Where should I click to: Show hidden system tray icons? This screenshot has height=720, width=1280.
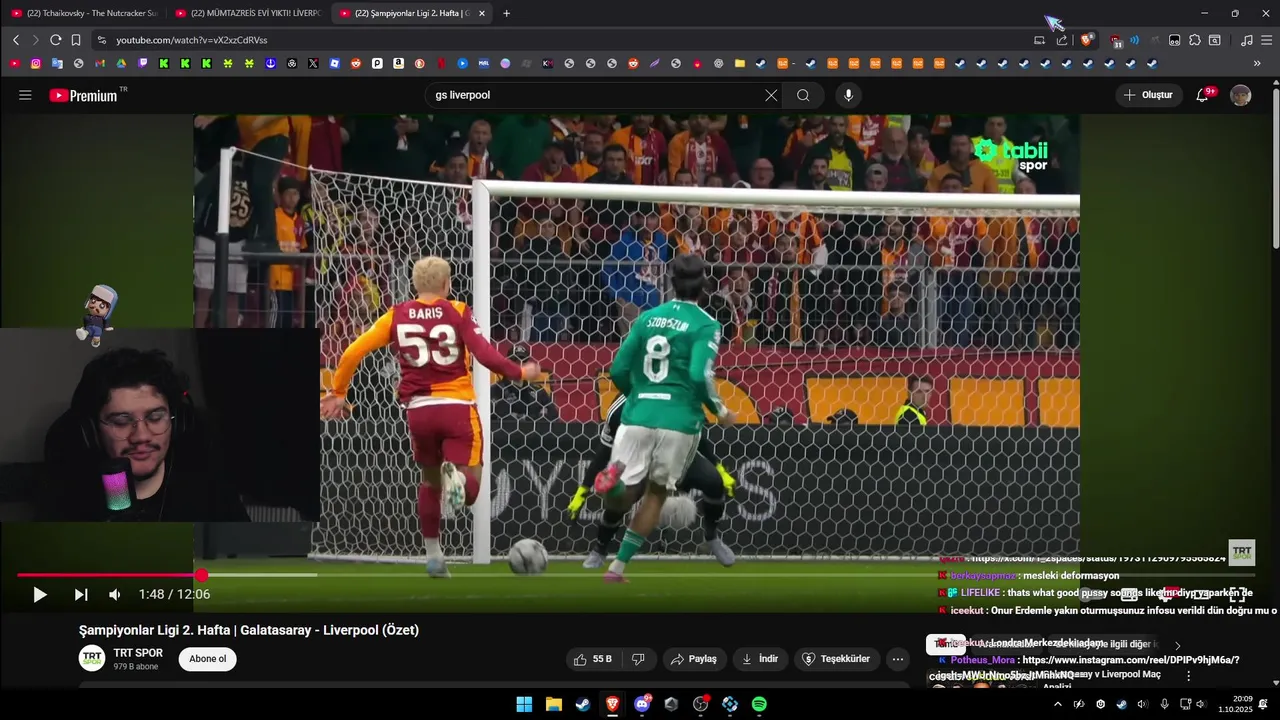tap(1058, 704)
